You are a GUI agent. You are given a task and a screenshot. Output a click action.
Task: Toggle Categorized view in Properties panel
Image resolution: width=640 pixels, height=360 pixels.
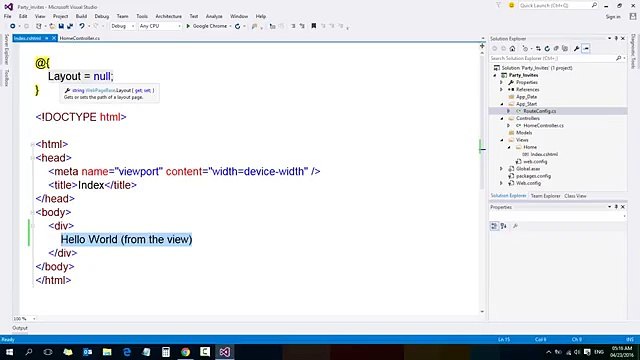tap(494, 226)
